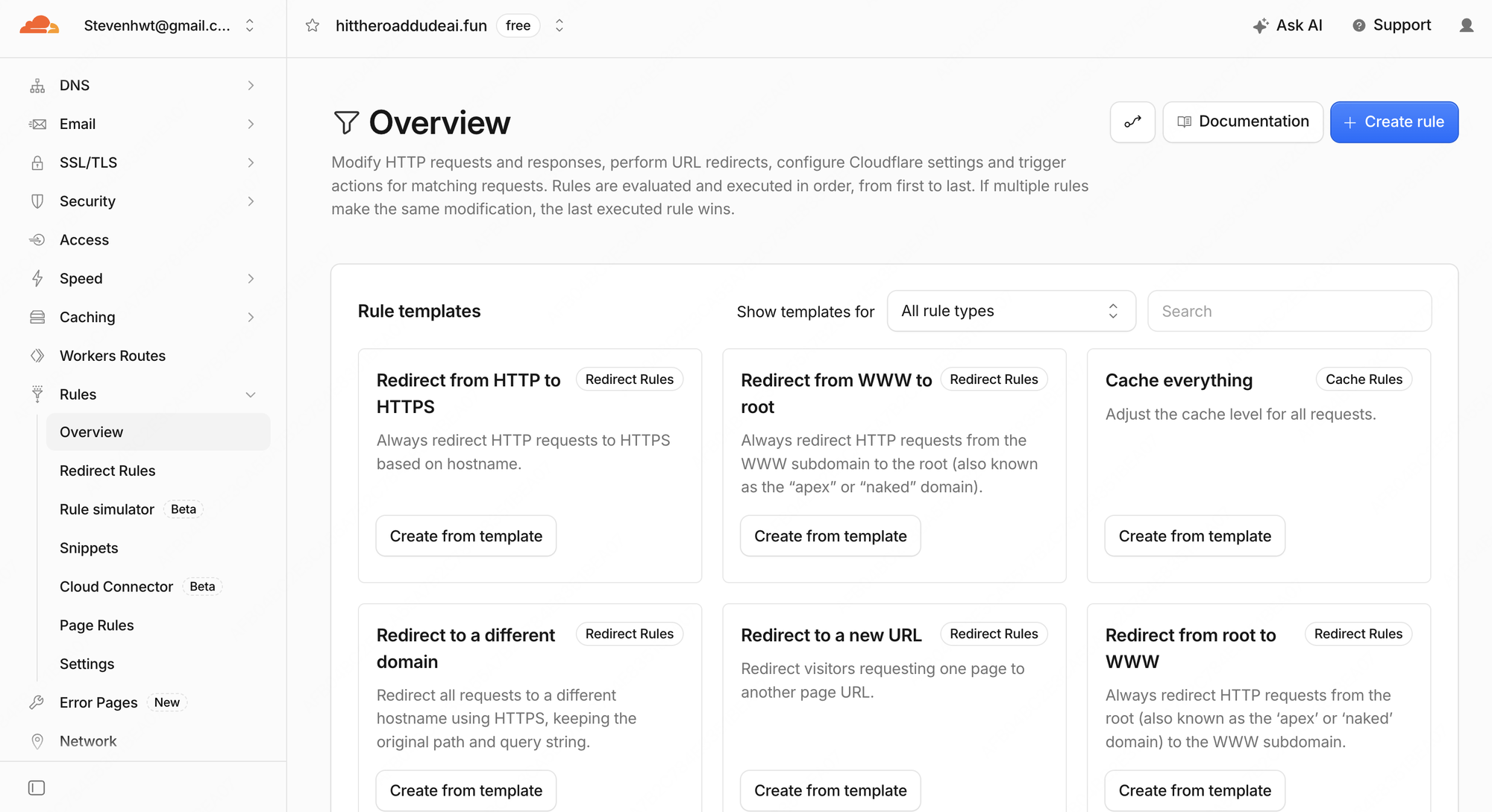
Task: Open Page Rules in sidebar
Action: (97, 626)
